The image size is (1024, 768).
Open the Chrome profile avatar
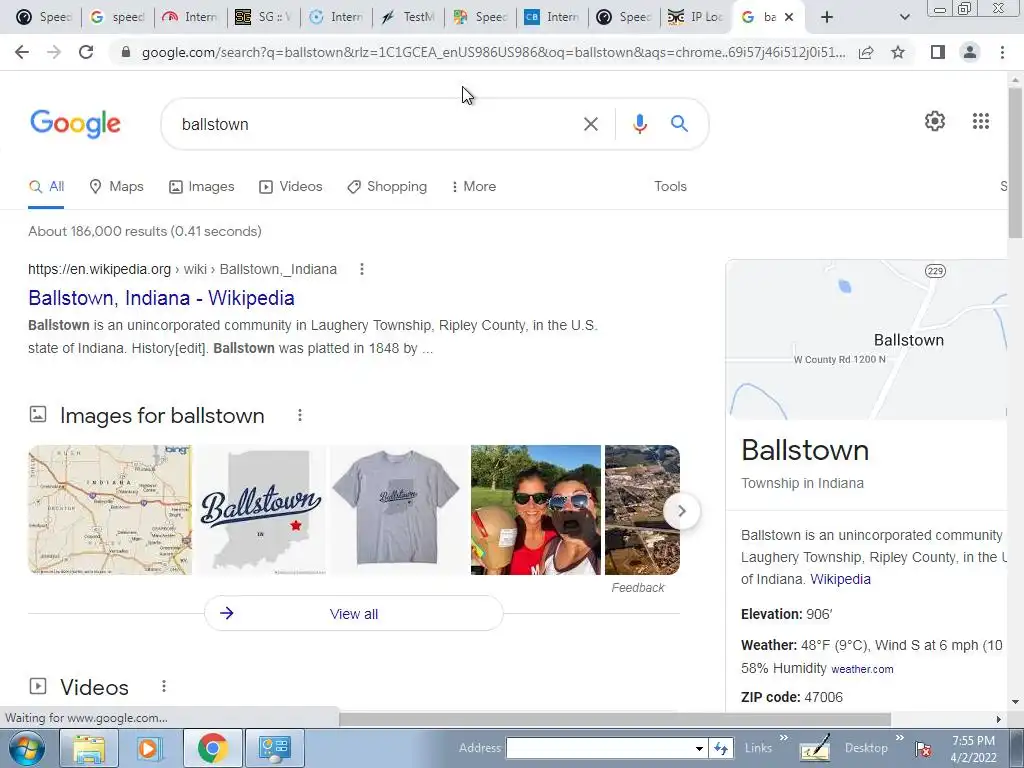point(970,52)
